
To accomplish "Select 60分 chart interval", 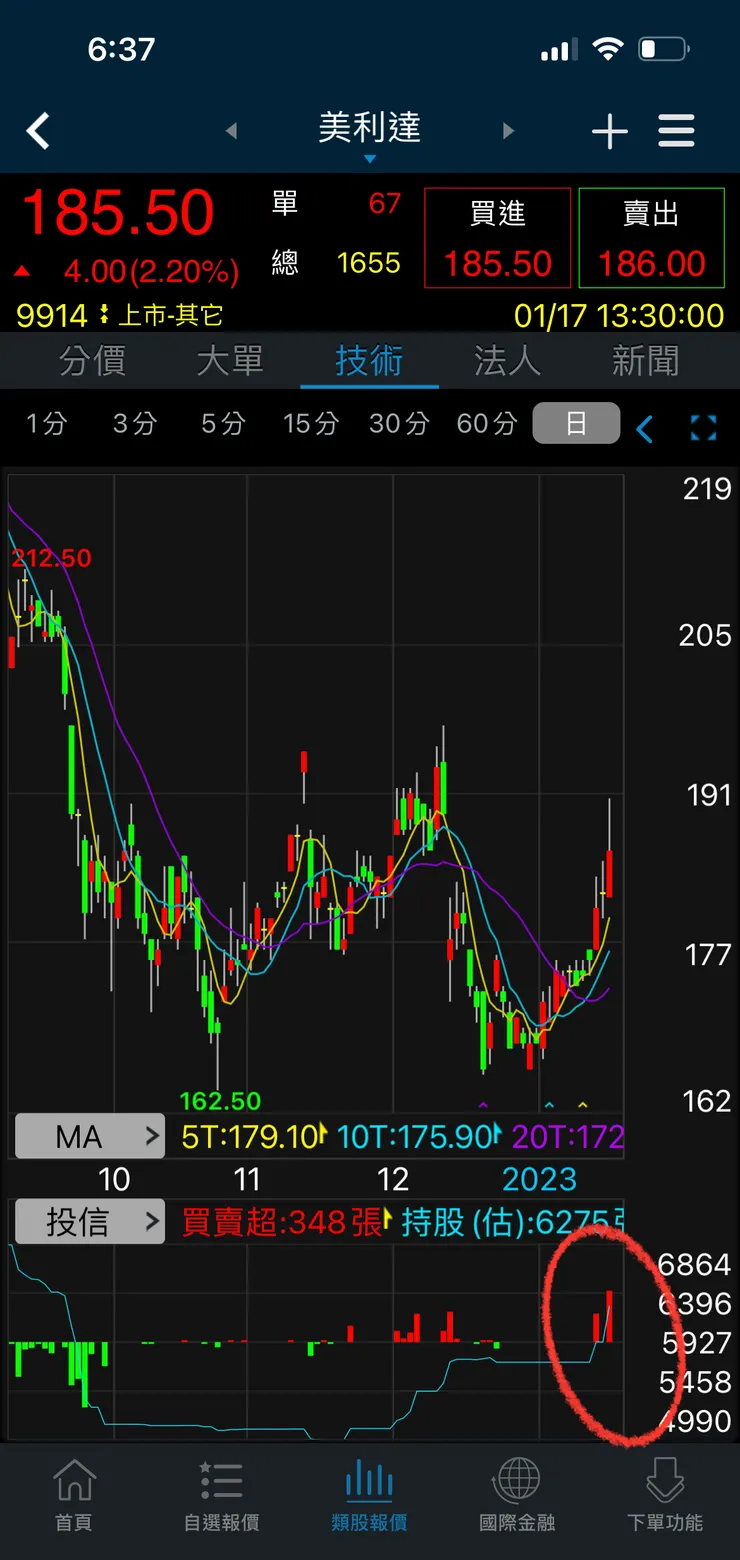I will click(487, 424).
